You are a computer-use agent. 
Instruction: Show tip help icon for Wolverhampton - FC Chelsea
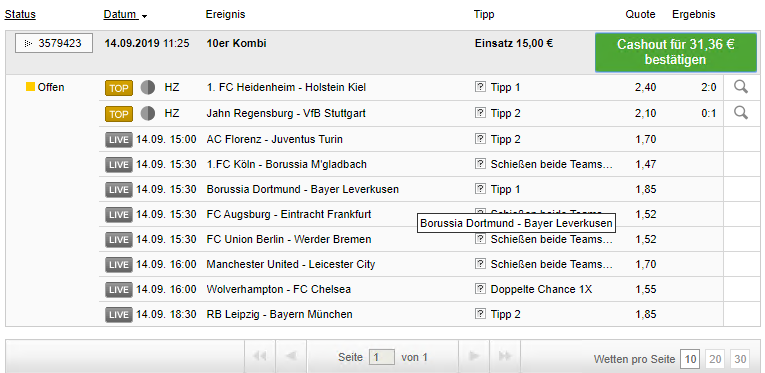point(480,289)
